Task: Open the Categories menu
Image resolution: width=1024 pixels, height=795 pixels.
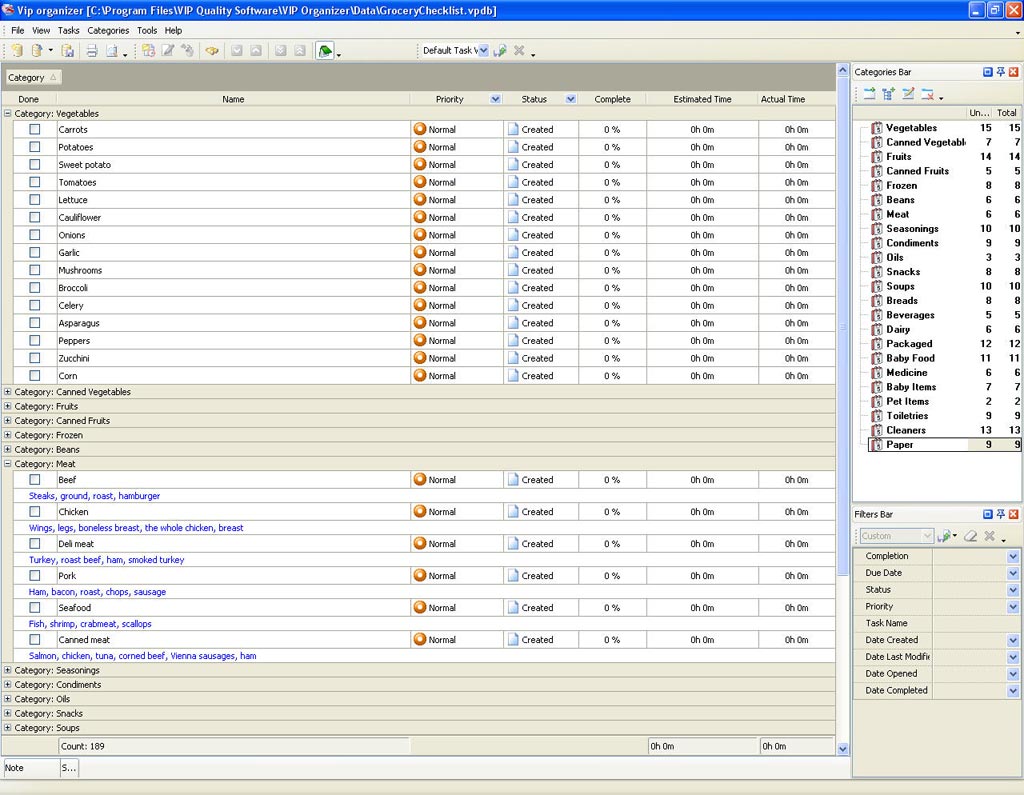Action: click(x=108, y=31)
